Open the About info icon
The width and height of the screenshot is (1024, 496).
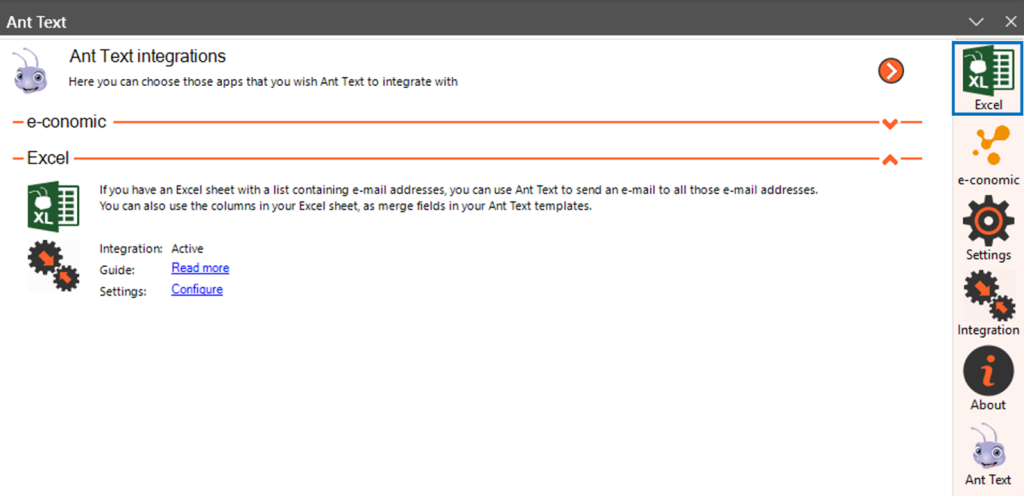[988, 379]
